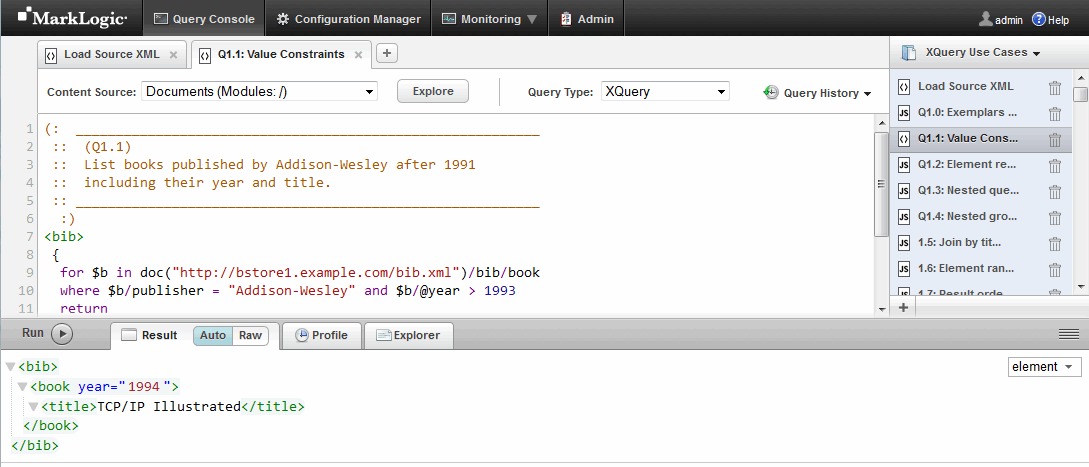This screenshot has height=467, width=1089.
Task: Click the JS icon next to Q1.0: Exemplars
Action: point(904,113)
